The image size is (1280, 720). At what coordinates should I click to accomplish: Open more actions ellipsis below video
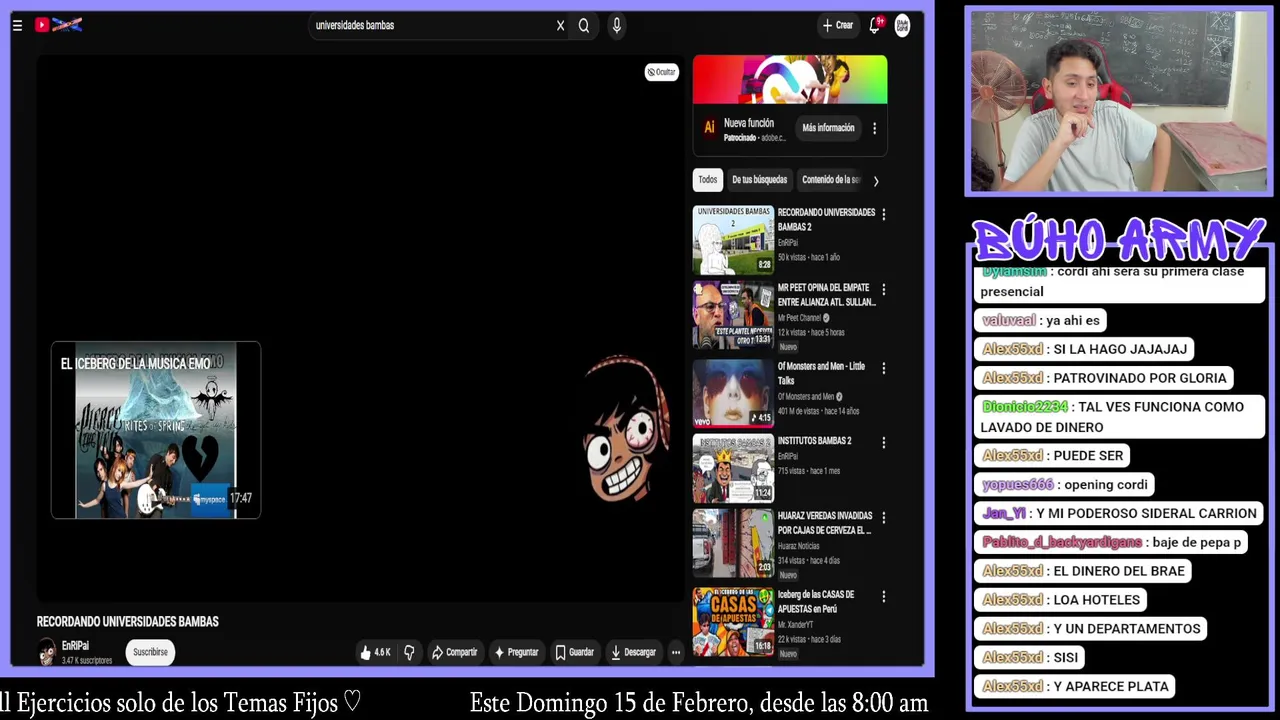tap(676, 652)
